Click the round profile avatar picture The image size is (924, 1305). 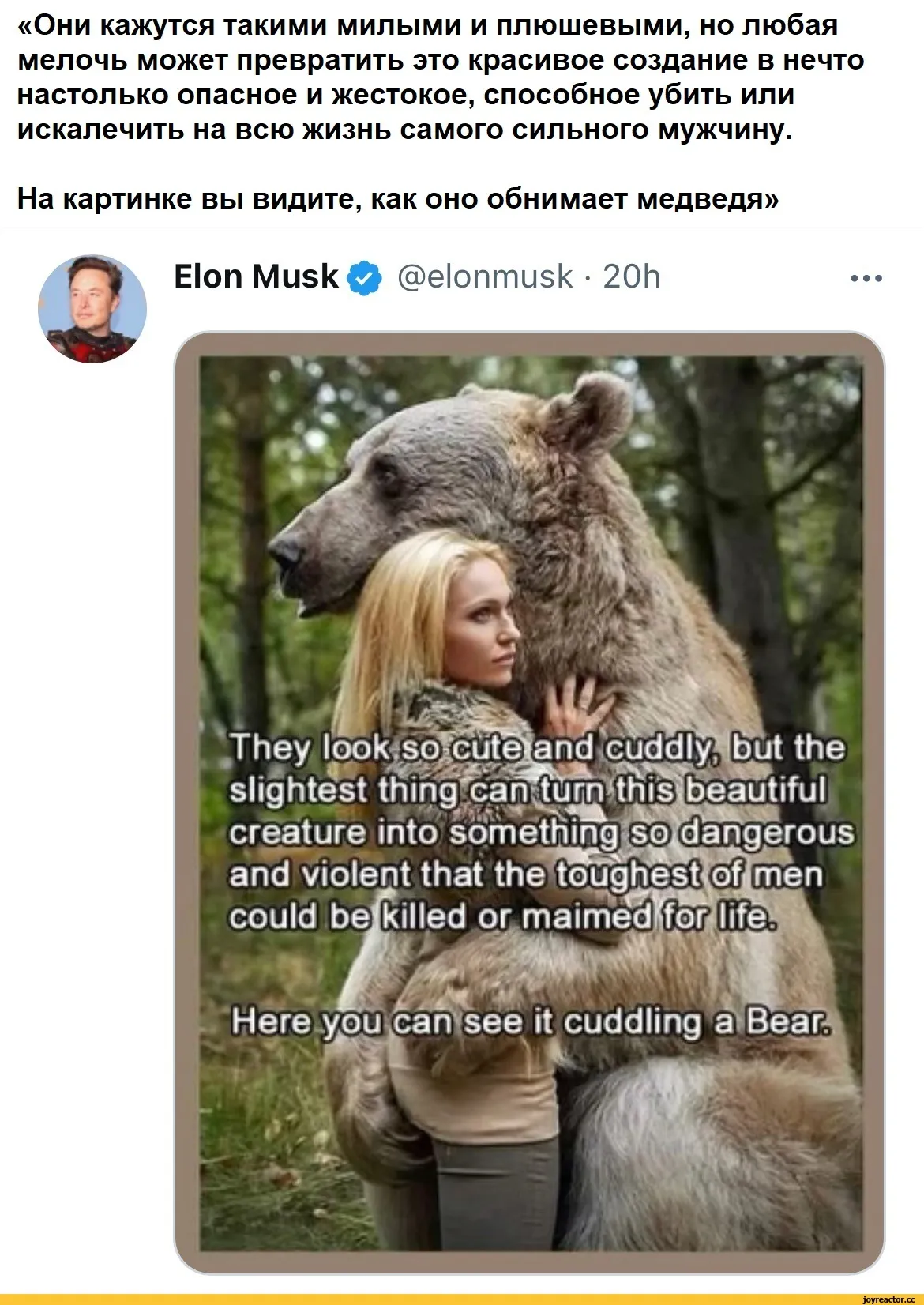[92, 309]
